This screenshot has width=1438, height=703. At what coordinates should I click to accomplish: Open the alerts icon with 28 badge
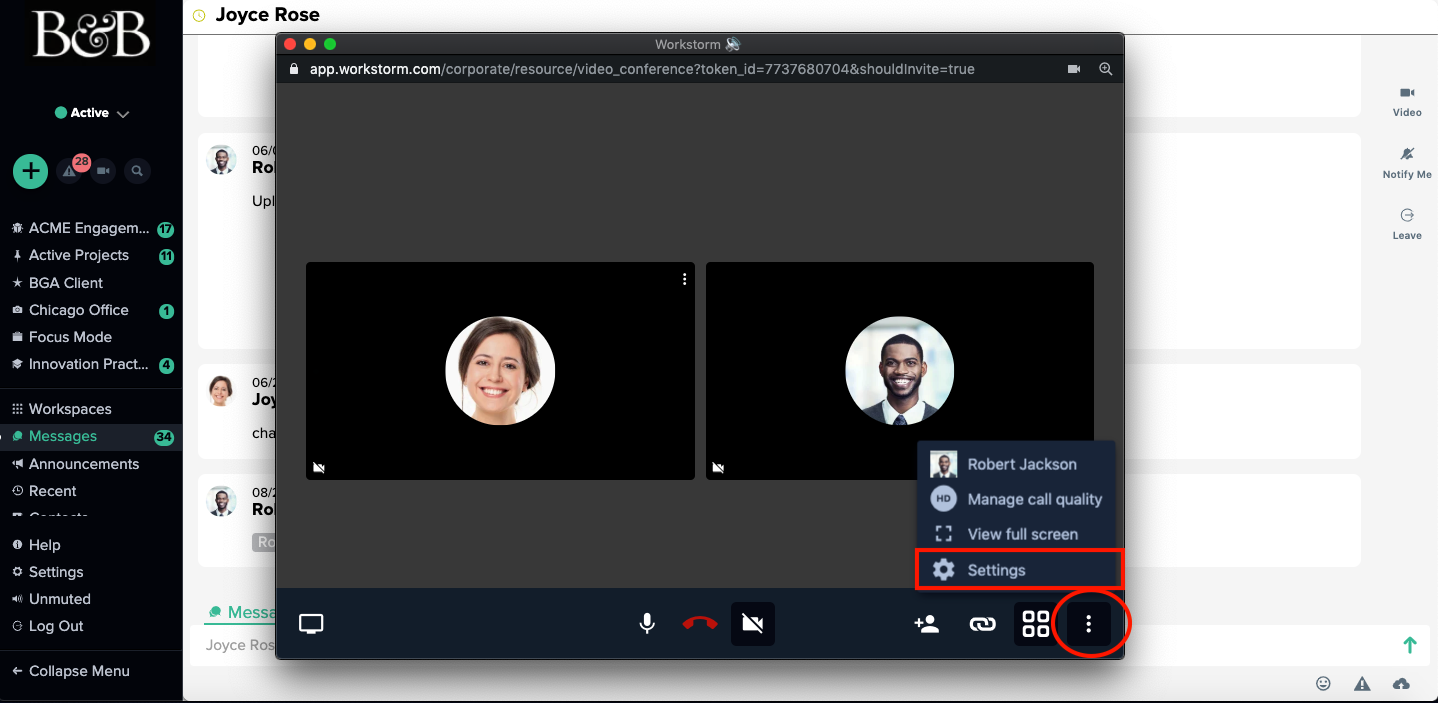[70, 171]
